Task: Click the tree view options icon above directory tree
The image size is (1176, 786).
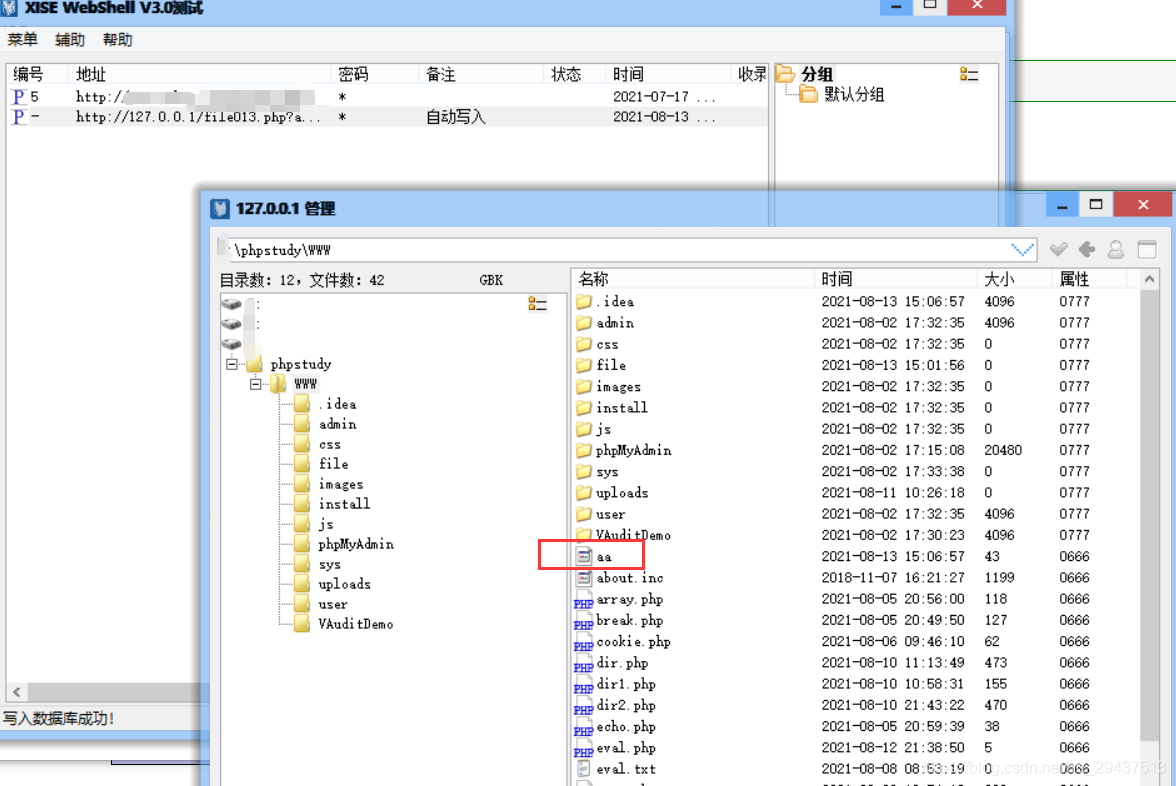Action: click(537, 304)
